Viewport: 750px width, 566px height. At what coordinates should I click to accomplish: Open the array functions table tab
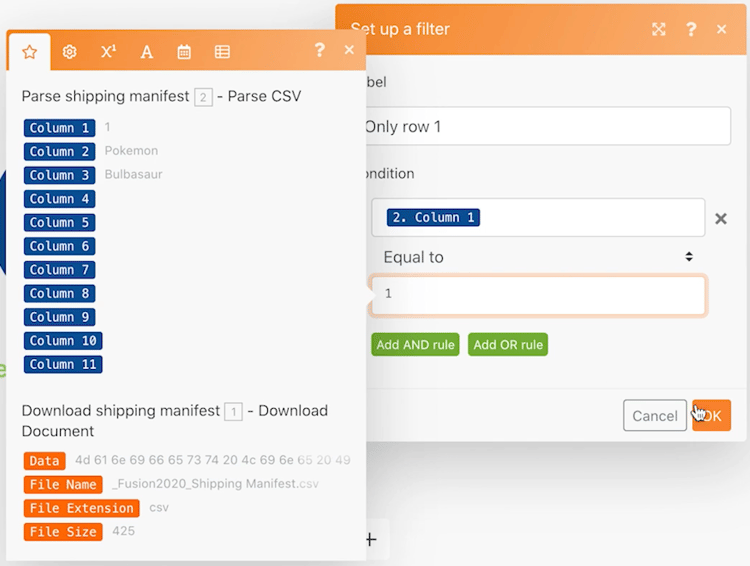click(222, 52)
